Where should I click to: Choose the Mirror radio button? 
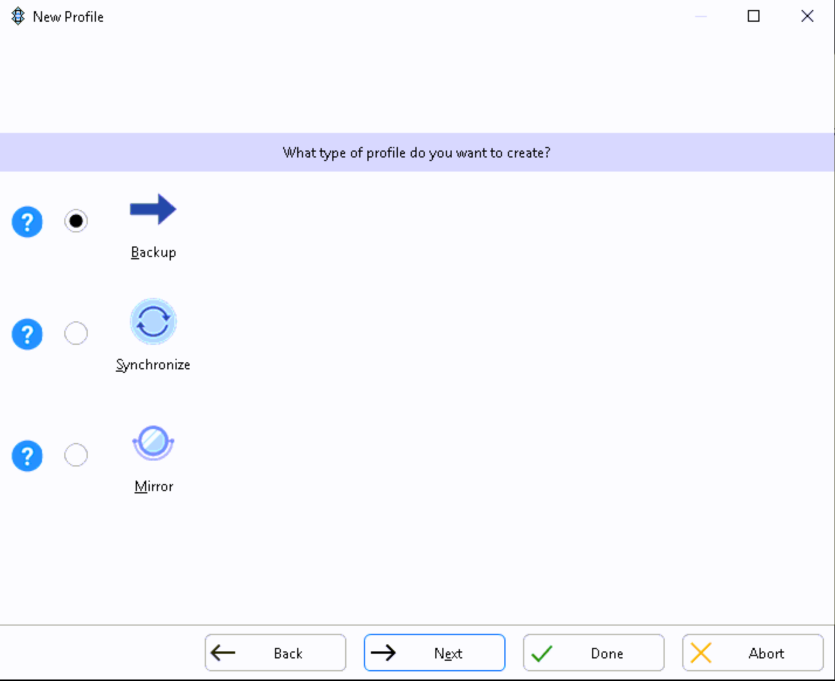point(76,455)
